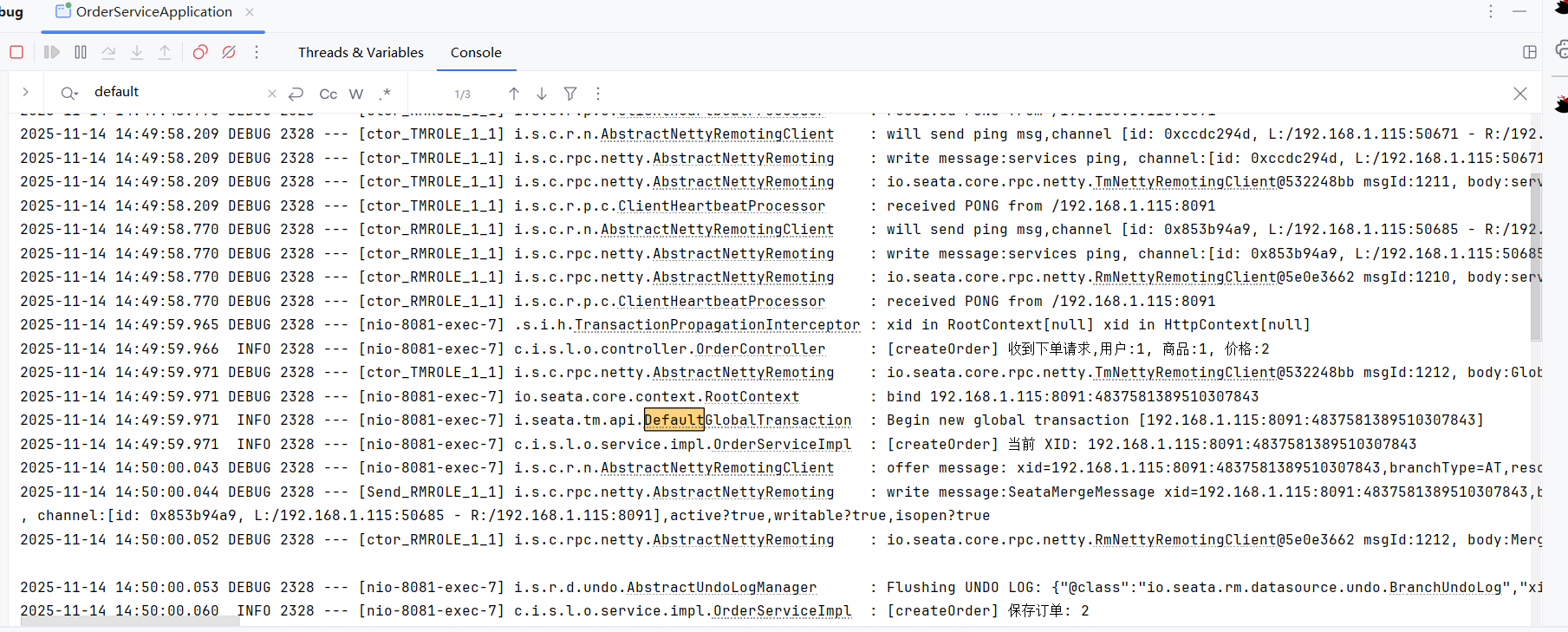Click highlighted DefaultGlobalTransaction class link
This screenshot has width=1568, height=632.
(747, 420)
